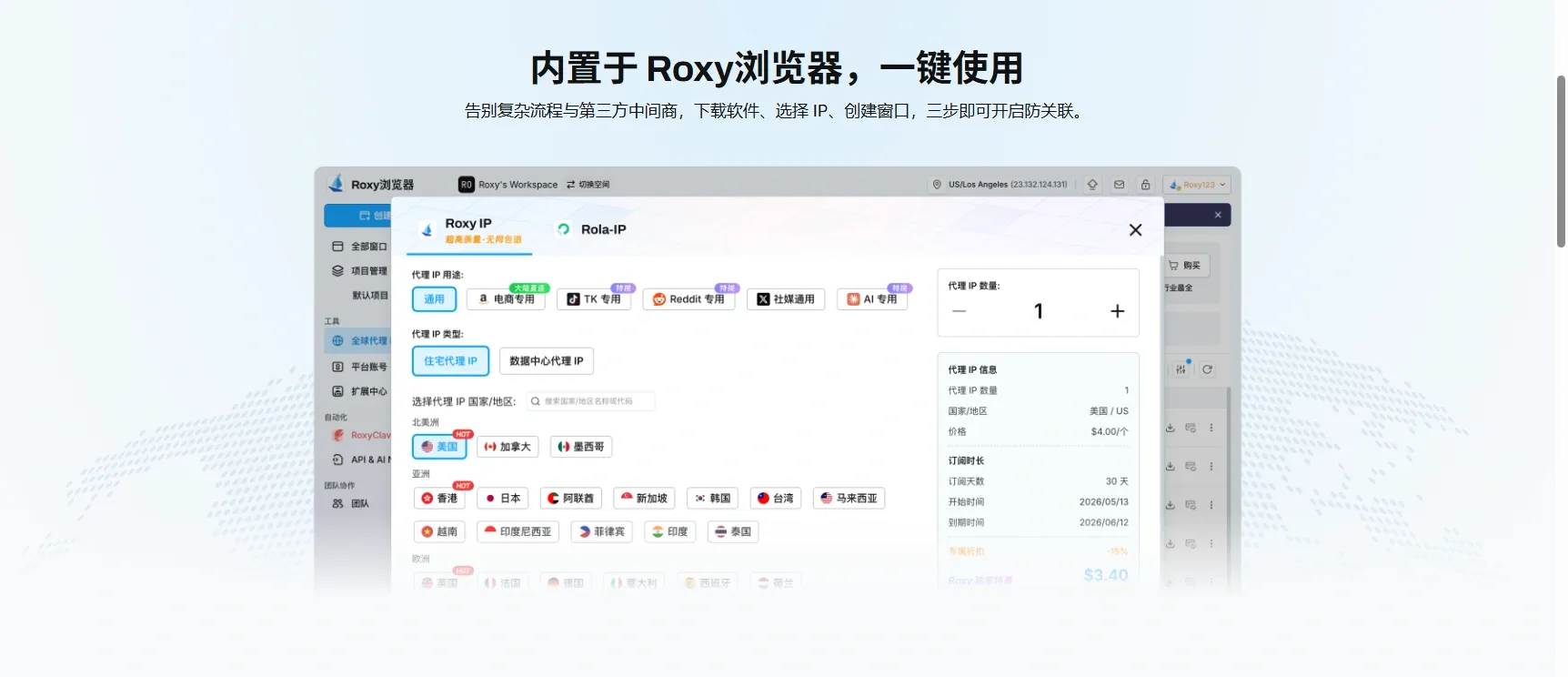Click the column filter settings icon

click(x=1181, y=369)
